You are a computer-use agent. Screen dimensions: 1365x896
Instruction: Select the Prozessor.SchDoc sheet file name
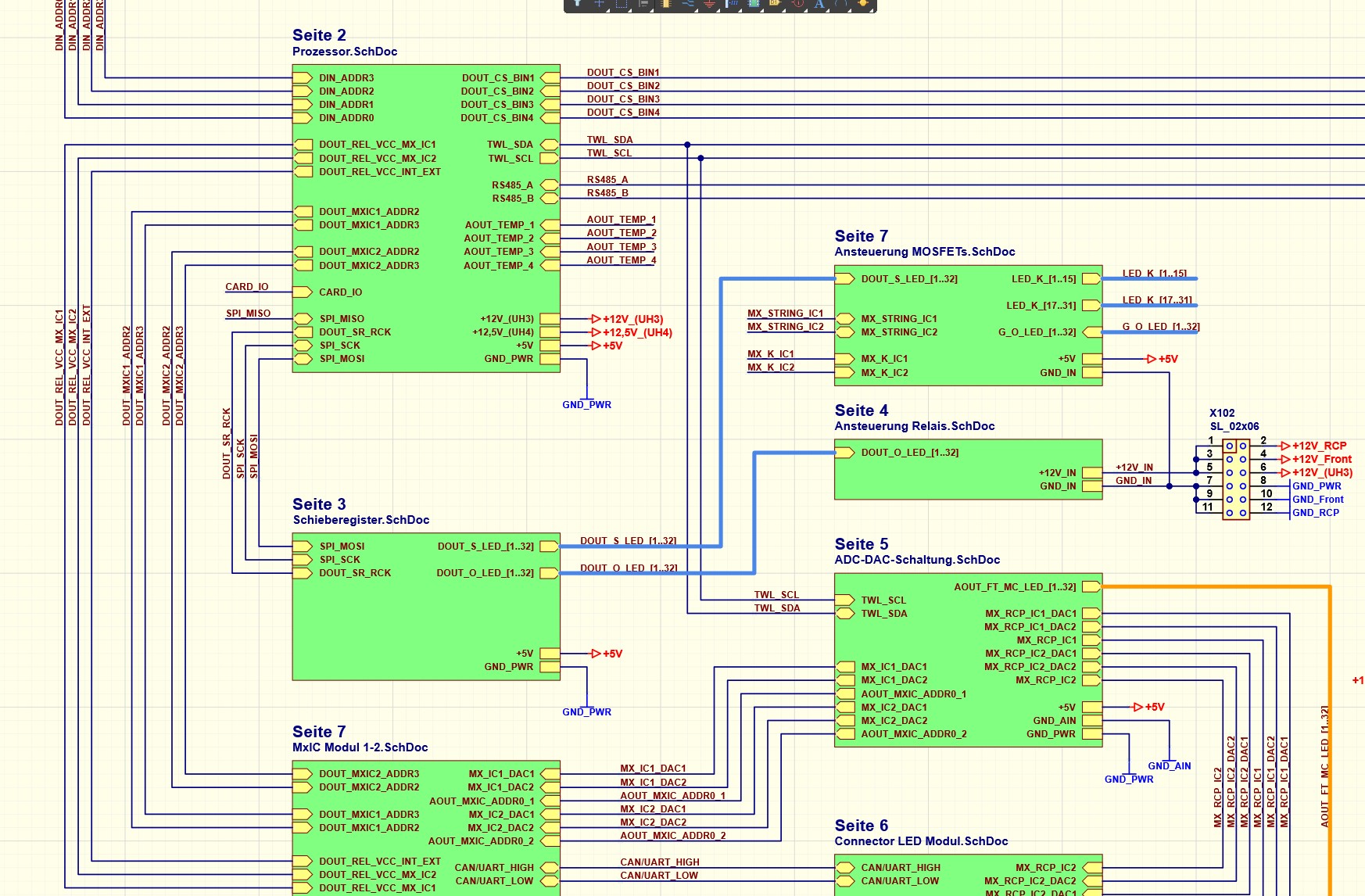(345, 52)
